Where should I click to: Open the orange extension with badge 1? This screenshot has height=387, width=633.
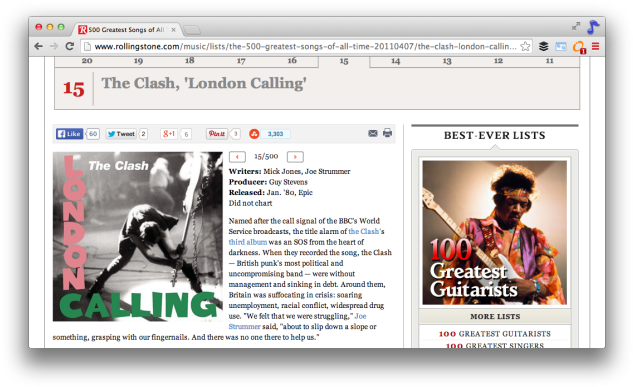click(x=579, y=47)
